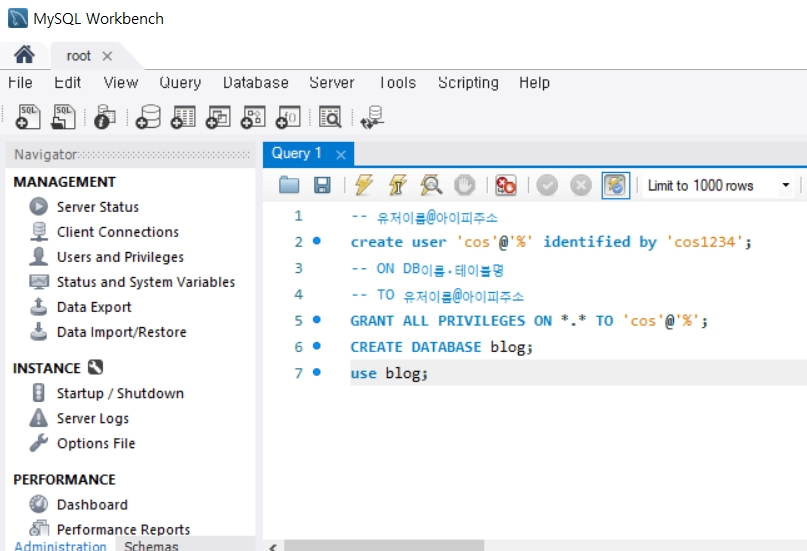Create a new table icon
The image size is (807, 551).
tap(183, 117)
